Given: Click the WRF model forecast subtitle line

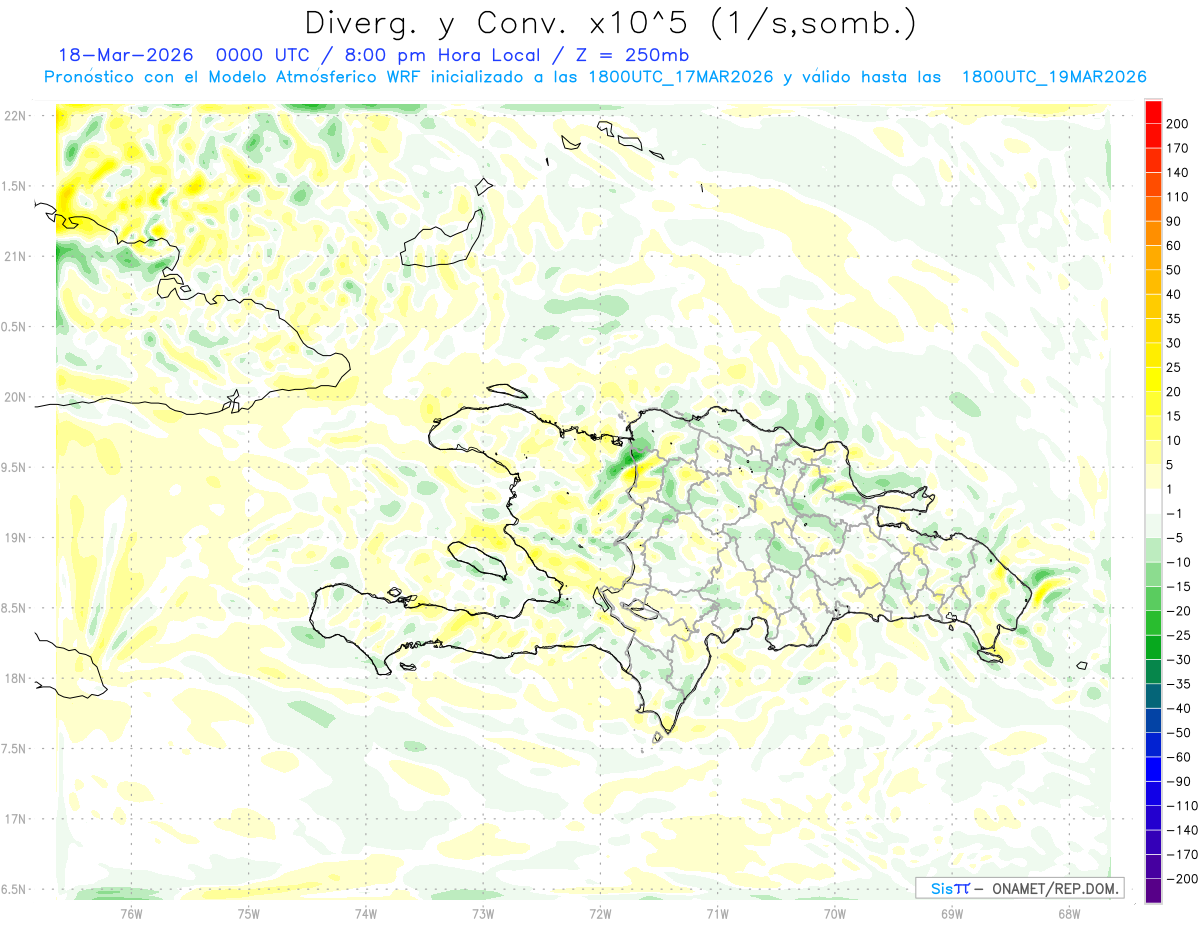Looking at the screenshot, I should point(594,77).
